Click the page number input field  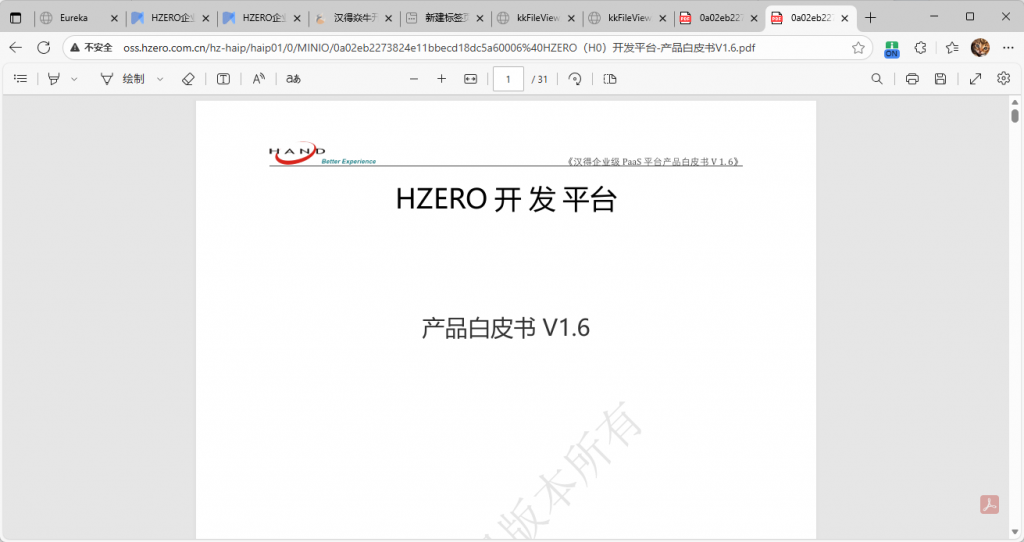[508, 79]
